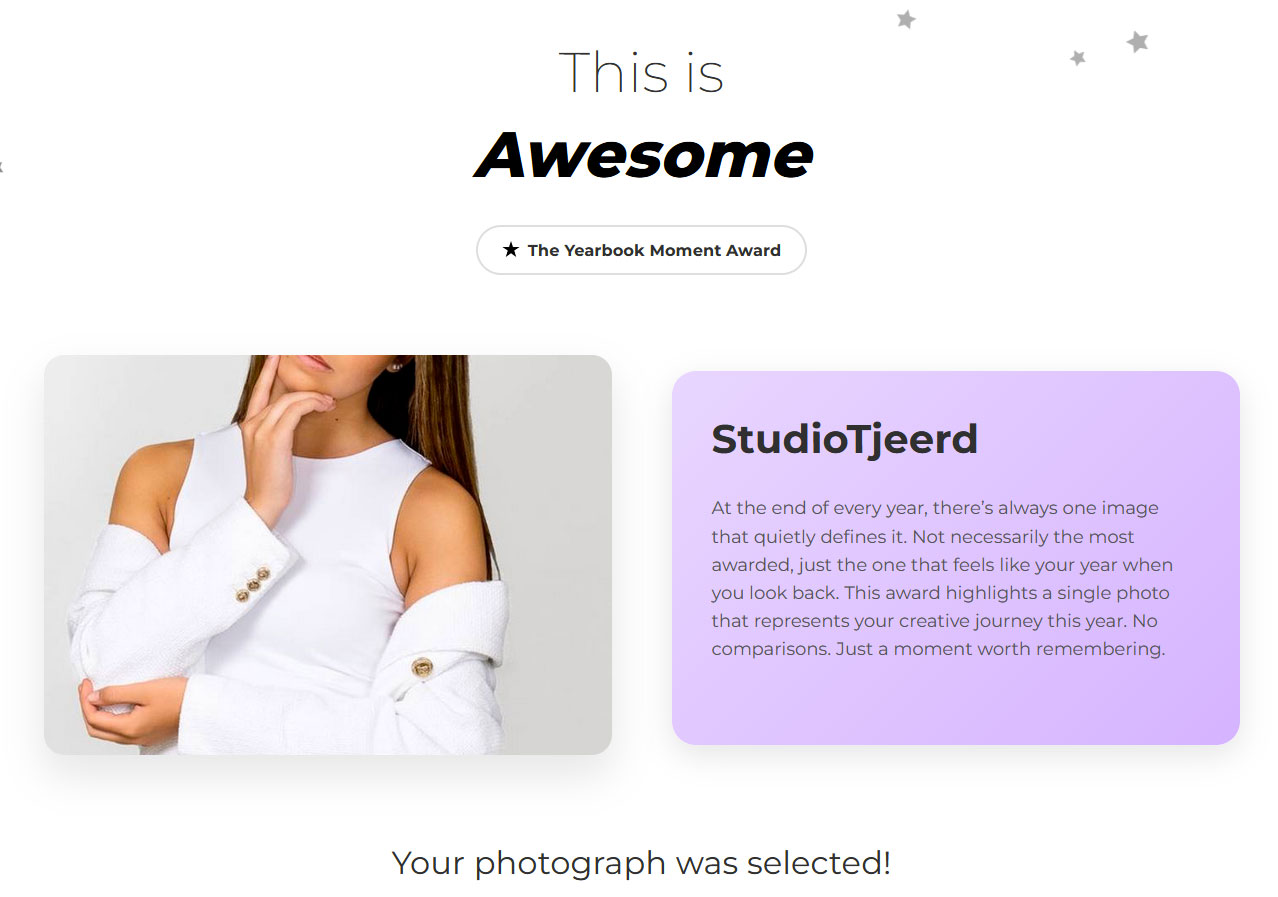Click the single gold button on the lower sleeve
The image size is (1278, 897).
[x=423, y=666]
